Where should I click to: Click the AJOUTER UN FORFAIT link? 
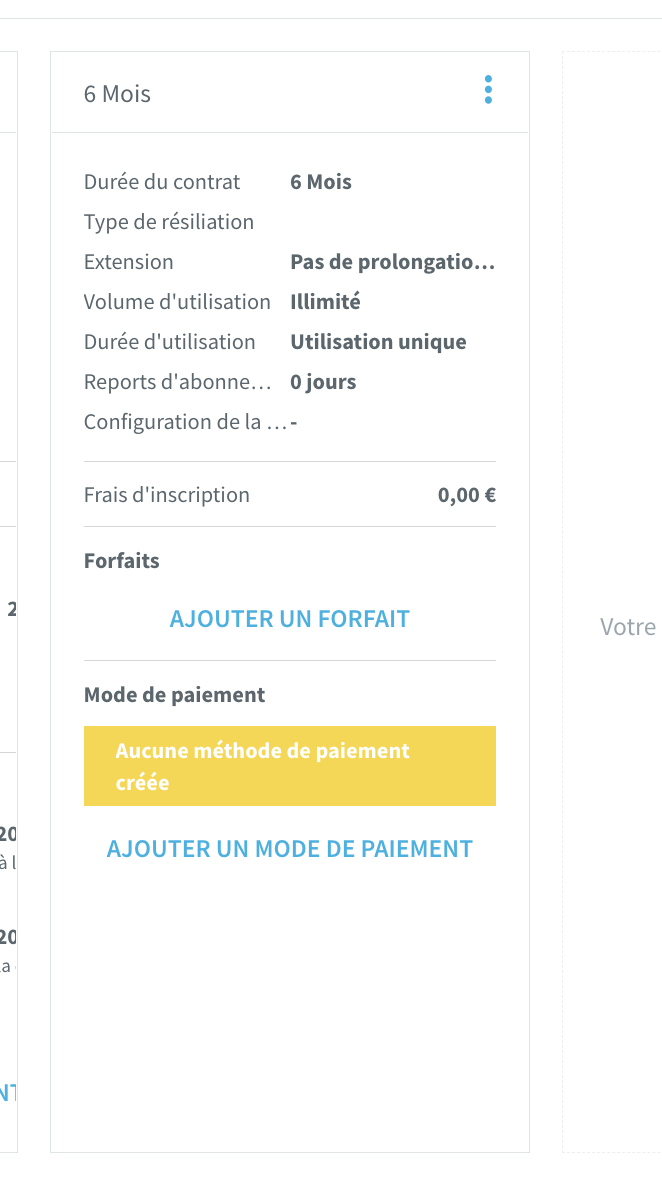[290, 619]
